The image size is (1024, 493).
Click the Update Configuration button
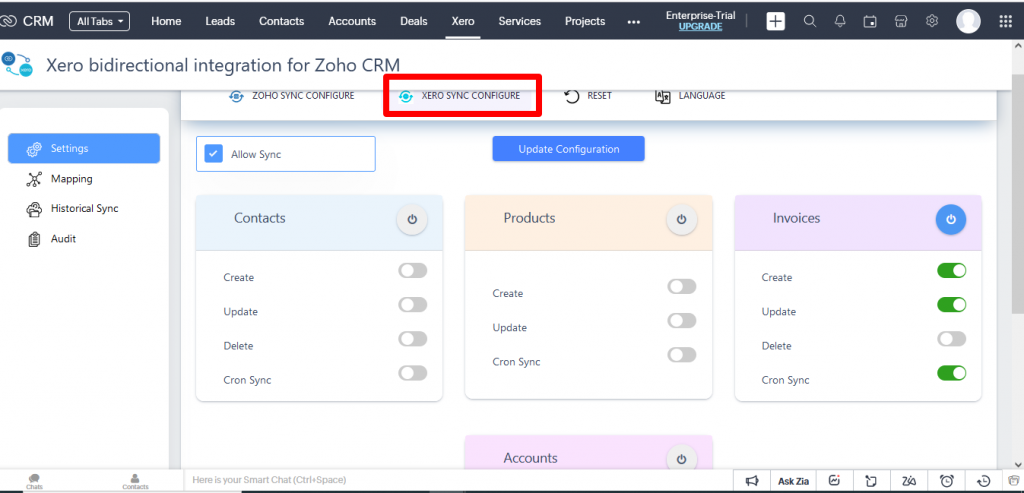(568, 149)
